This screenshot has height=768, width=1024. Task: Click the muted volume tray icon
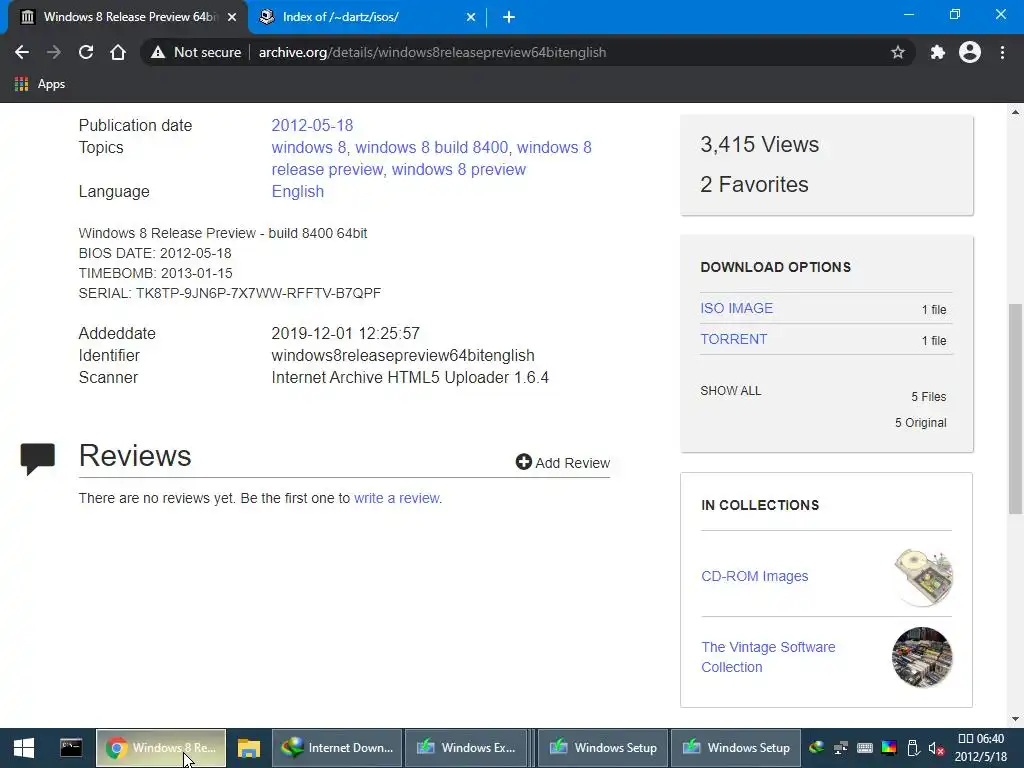coord(936,748)
